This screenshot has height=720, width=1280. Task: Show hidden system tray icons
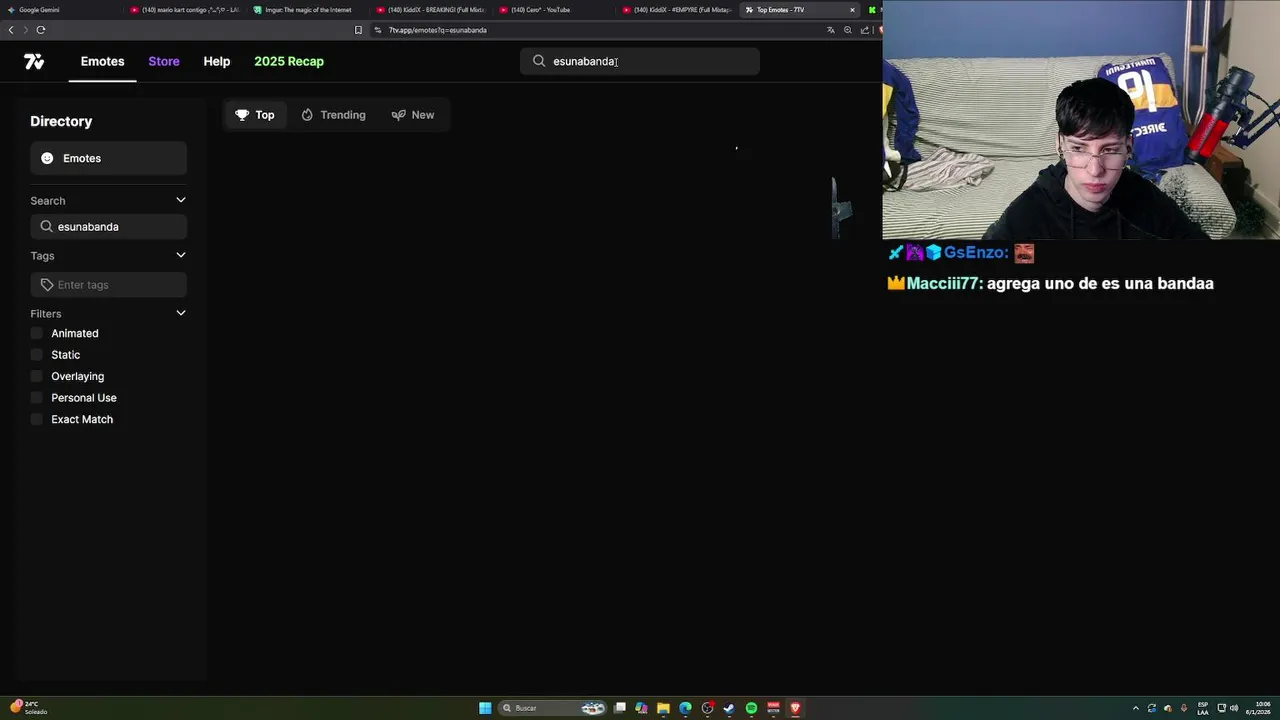(1135, 708)
